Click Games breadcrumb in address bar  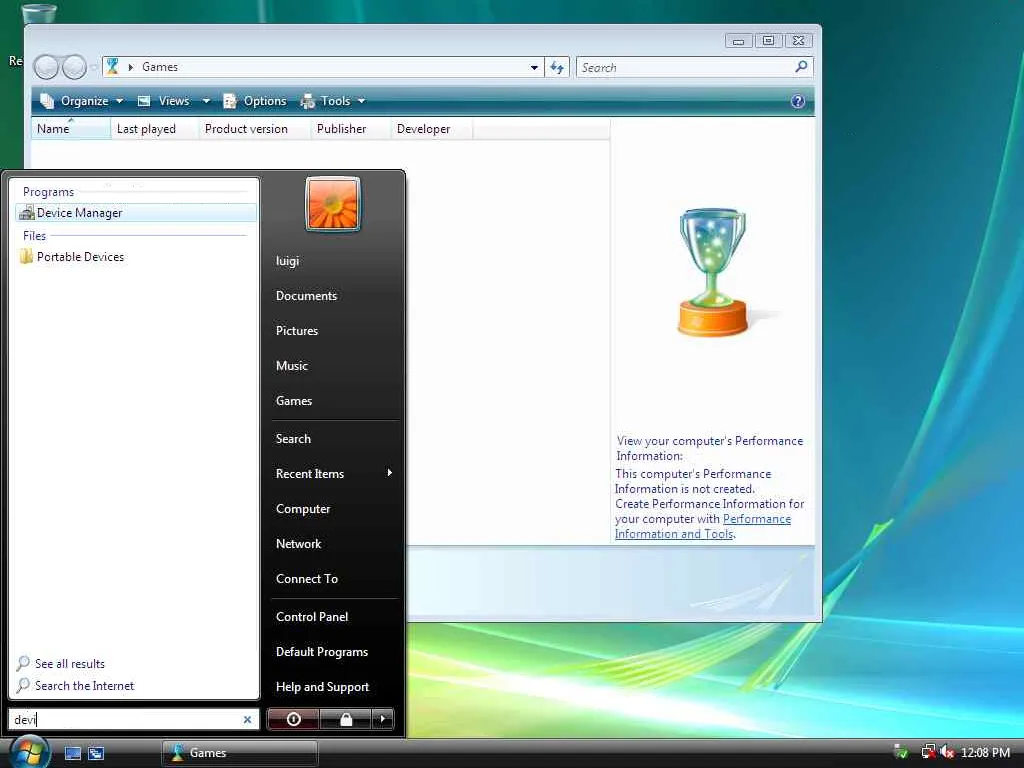coord(160,67)
